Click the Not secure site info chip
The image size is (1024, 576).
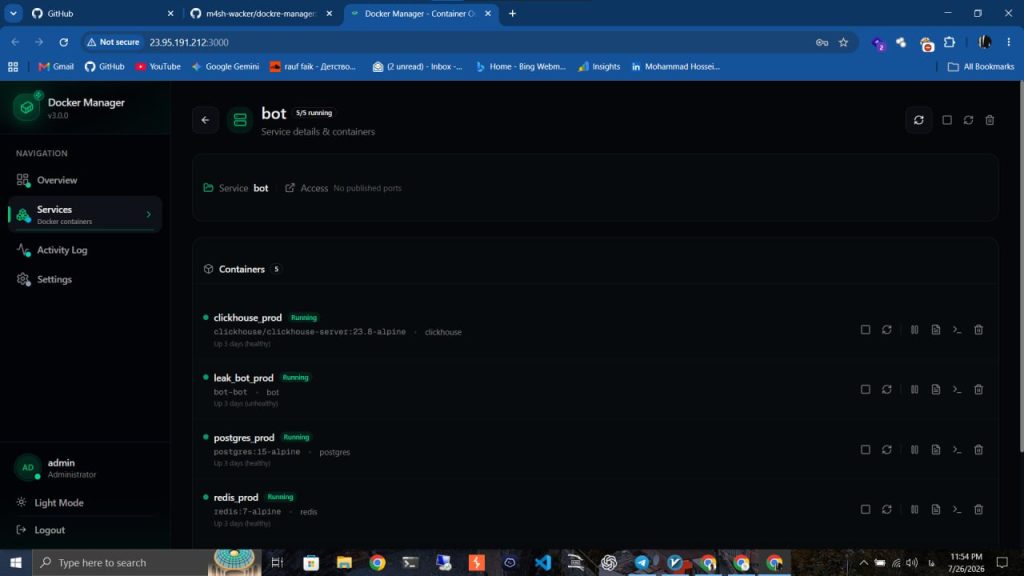click(113, 42)
